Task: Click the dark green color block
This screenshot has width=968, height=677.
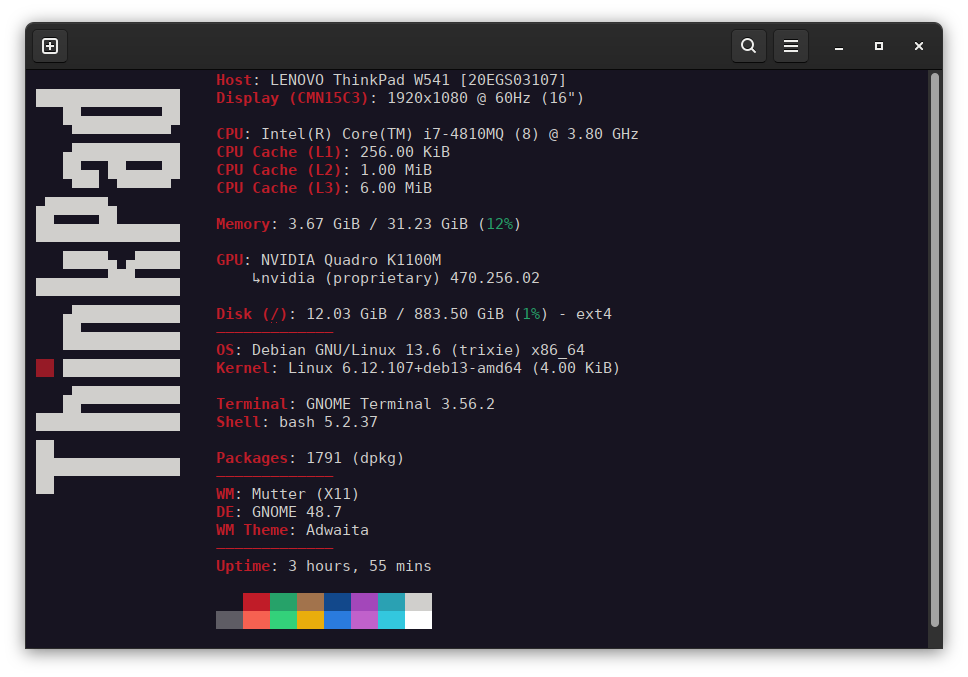Action: tap(283, 602)
